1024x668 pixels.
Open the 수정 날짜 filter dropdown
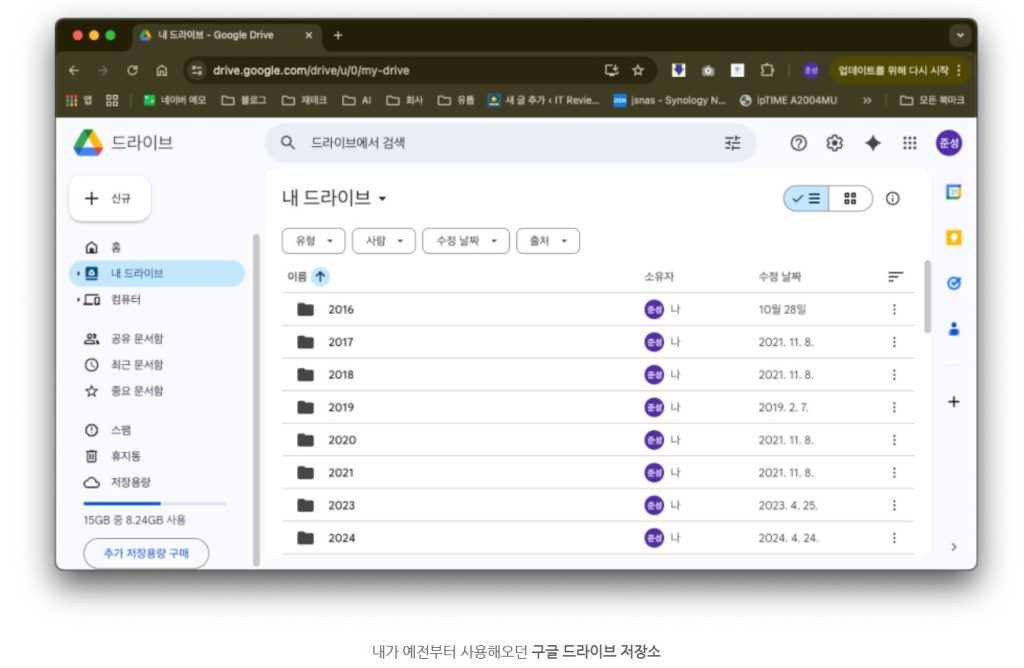point(465,241)
